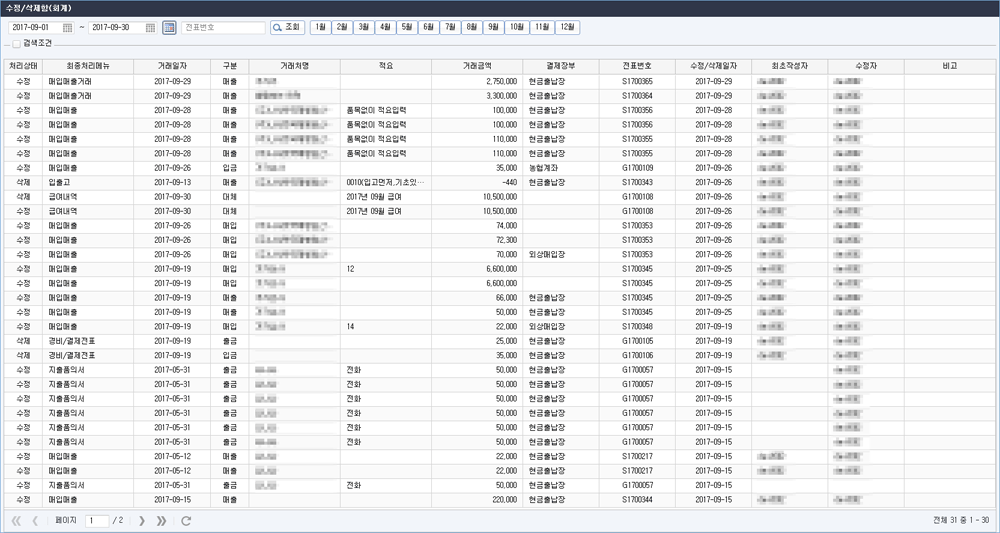Click amount 3,300,000 cell
The width and height of the screenshot is (1000, 533).
tap(477, 96)
